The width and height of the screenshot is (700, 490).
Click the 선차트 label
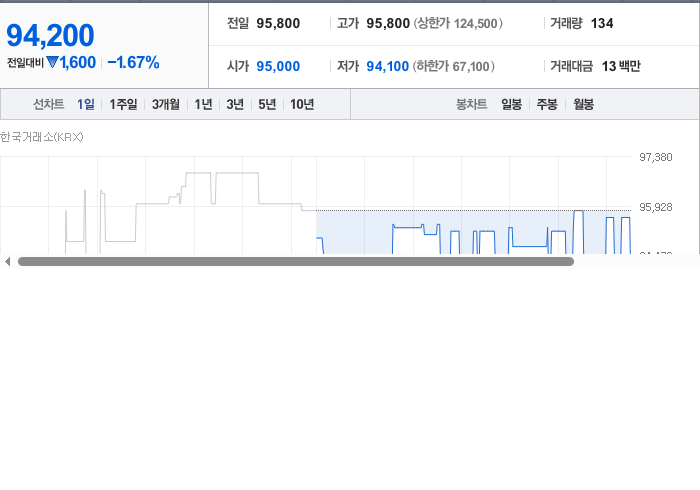point(49,104)
